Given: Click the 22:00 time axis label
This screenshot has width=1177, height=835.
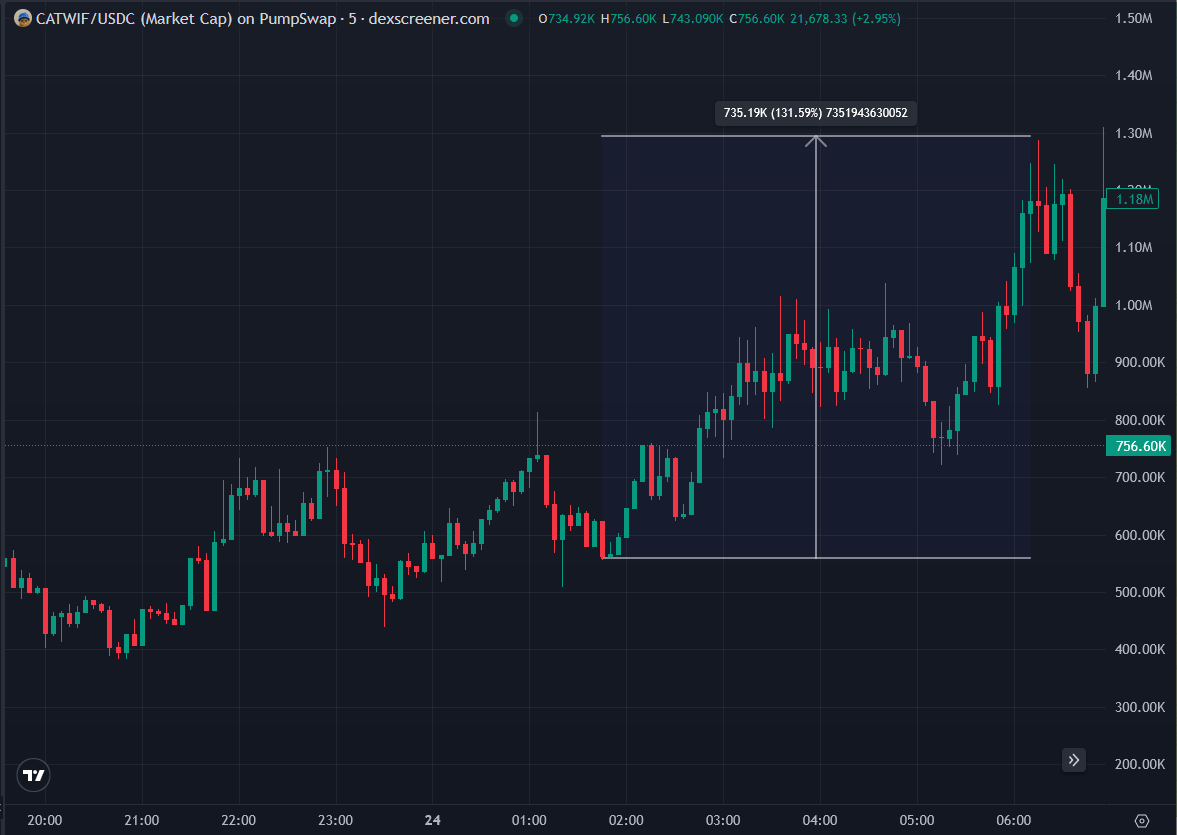Looking at the screenshot, I should pos(239,820).
